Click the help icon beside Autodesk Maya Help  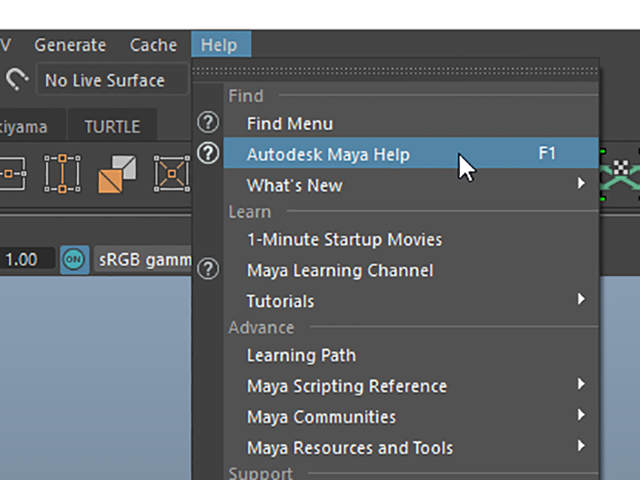[208, 153]
